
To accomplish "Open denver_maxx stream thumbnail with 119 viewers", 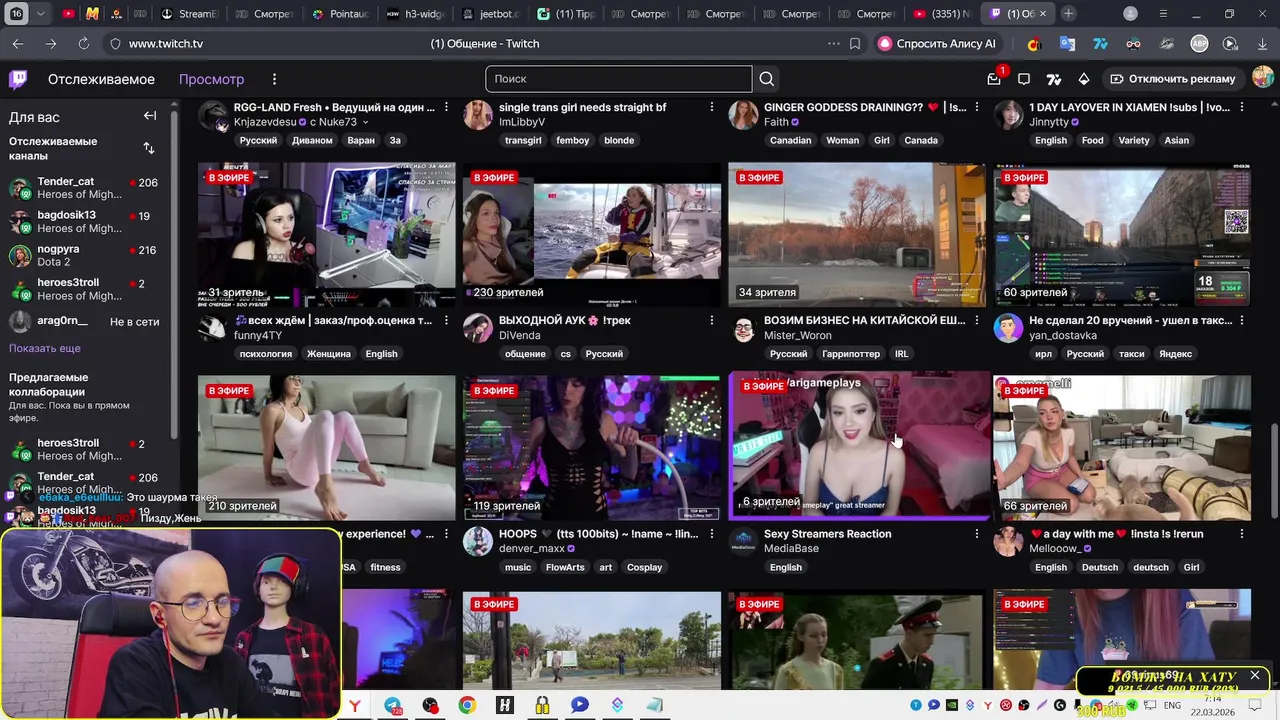I will pos(591,448).
